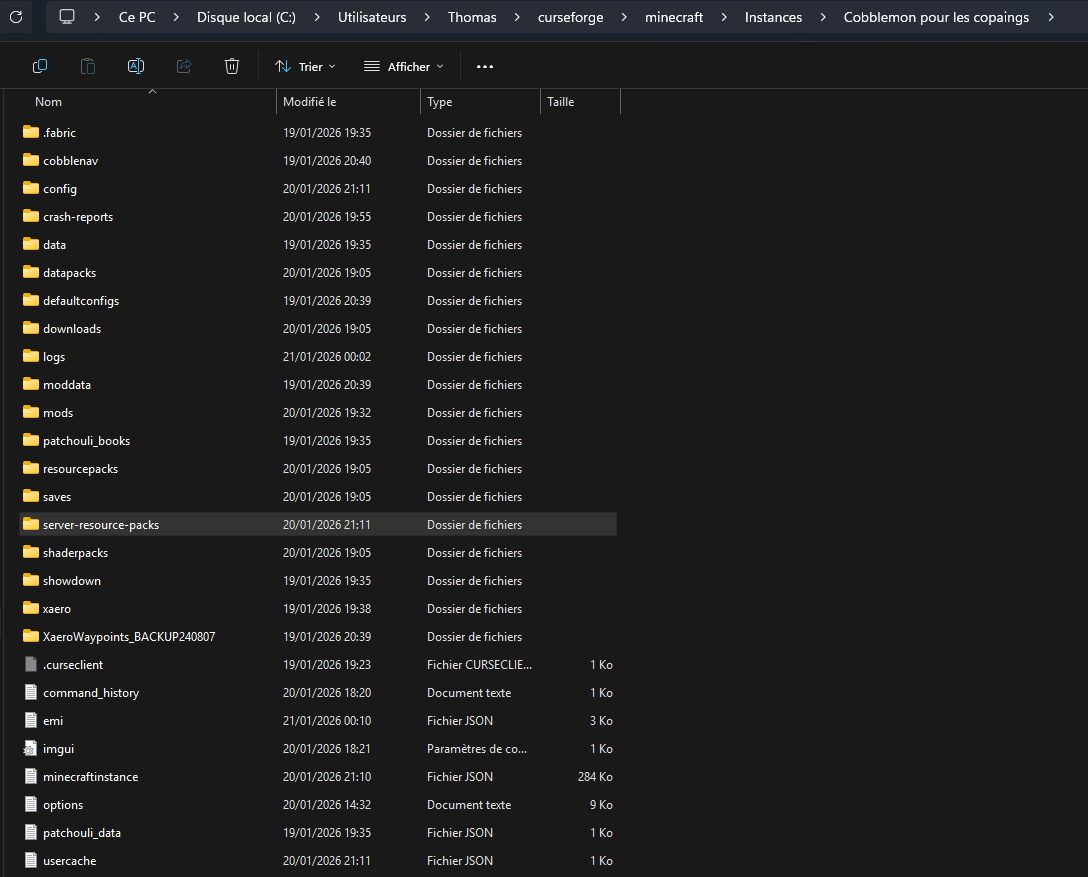Click the Delete trash icon
The image size is (1088, 877).
coord(232,66)
